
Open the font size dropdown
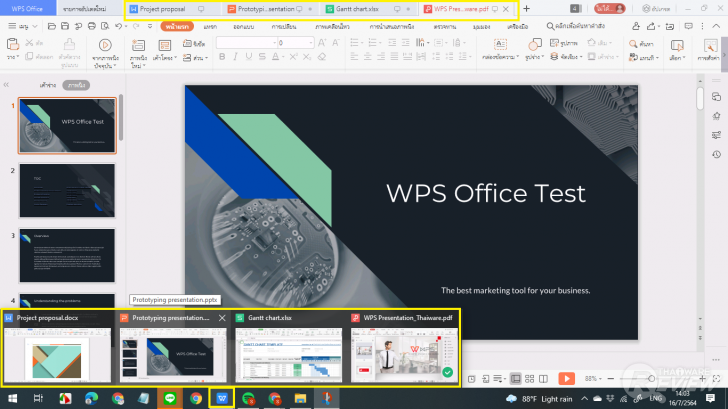311,43
